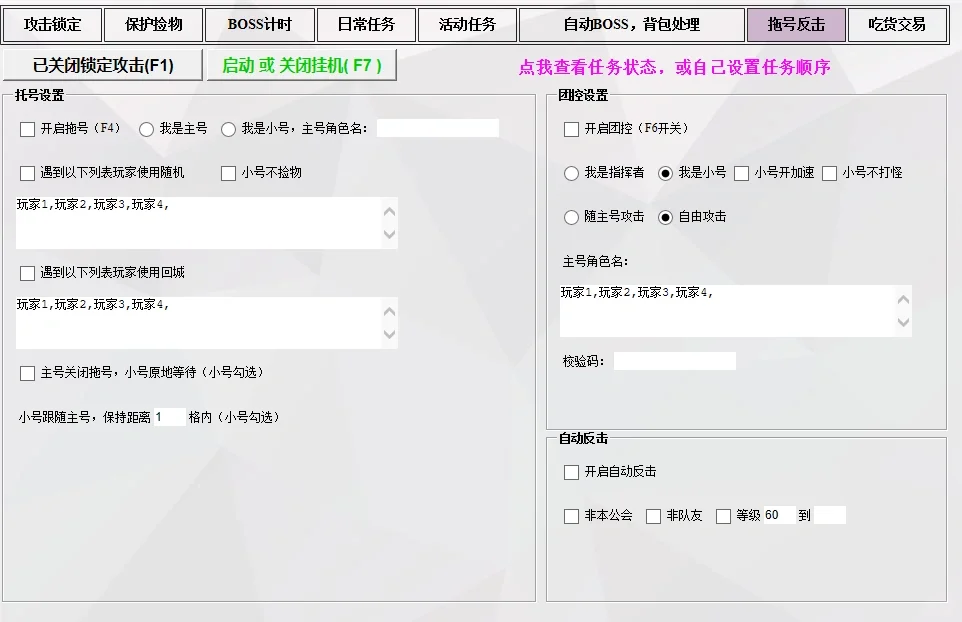Select the 我是指挥者 radio button

571,173
